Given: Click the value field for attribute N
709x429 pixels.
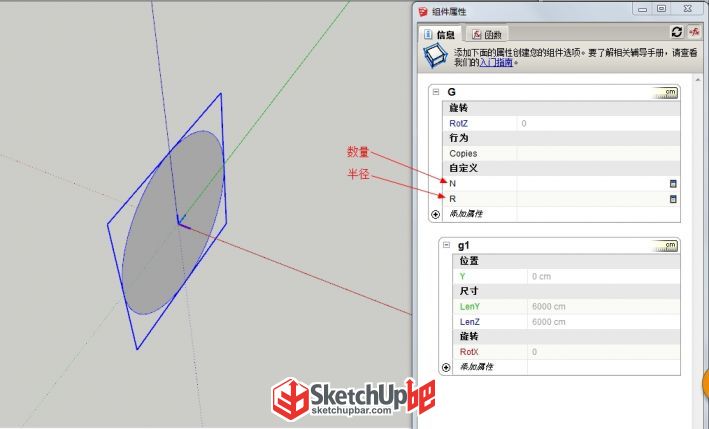Looking at the screenshot, I should coord(592,184).
